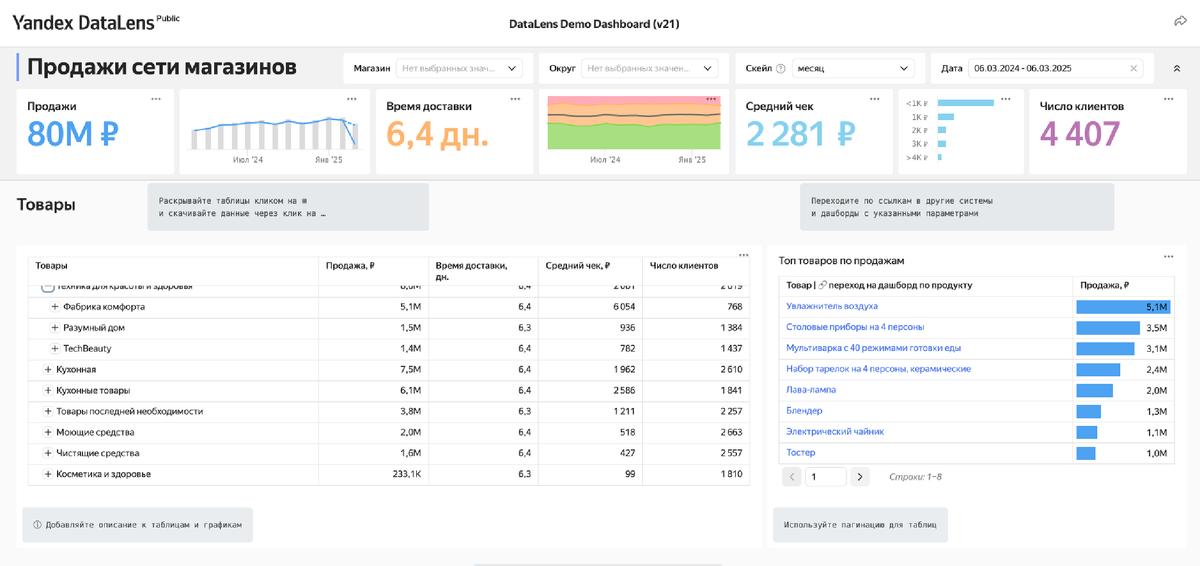
Task: Expand the Разумный дом row
Action: [54, 328]
